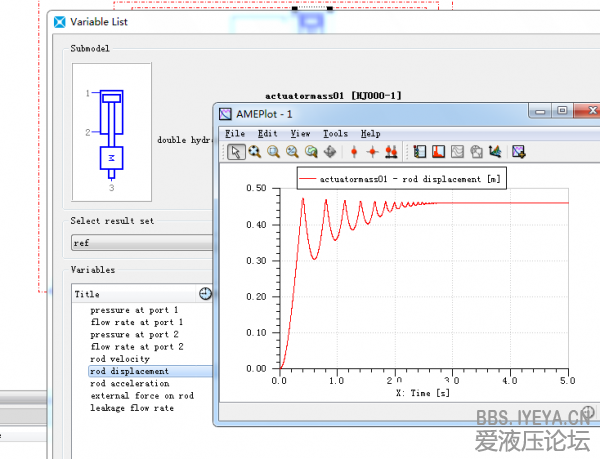Open the View menu in AMEPlot
Viewport: 600px width, 459px height.
(300, 133)
